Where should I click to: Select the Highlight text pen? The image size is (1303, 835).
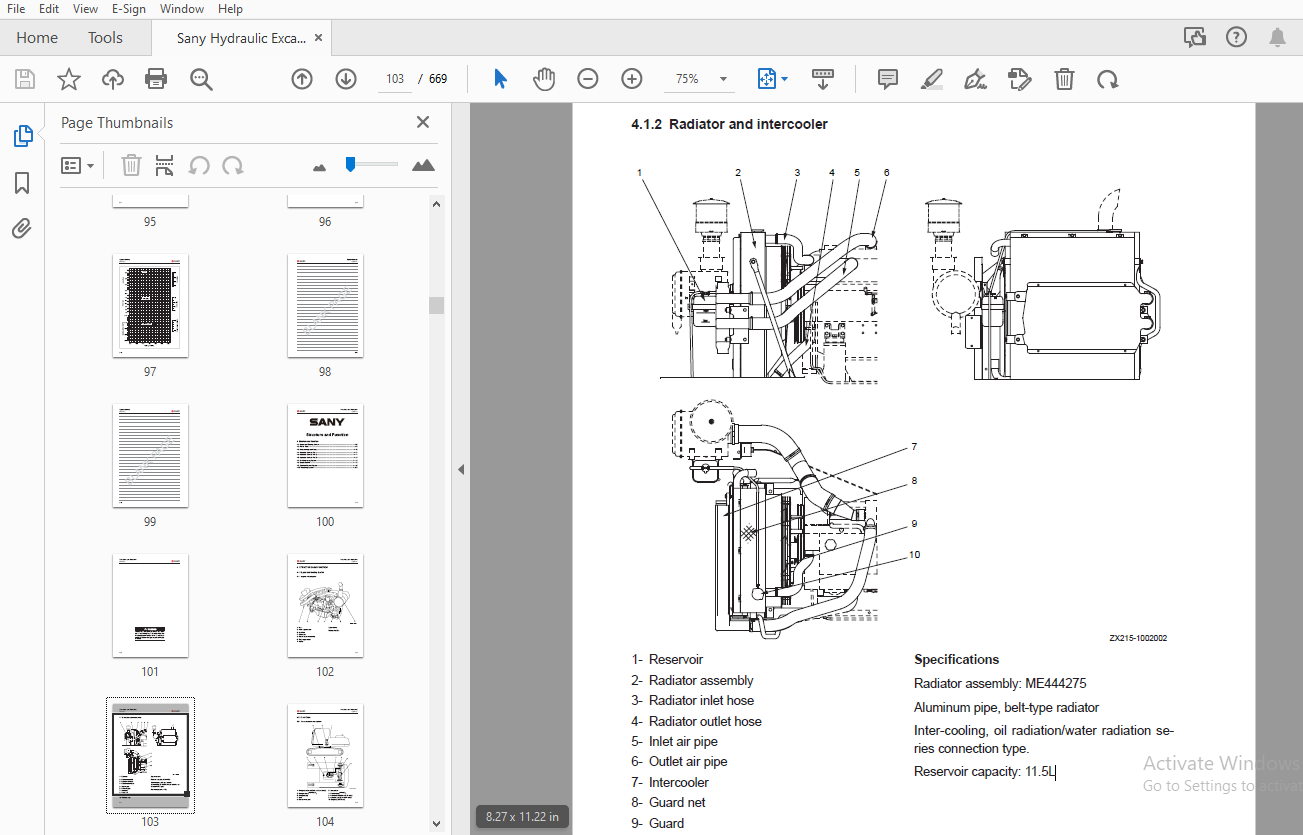[x=931, y=79]
